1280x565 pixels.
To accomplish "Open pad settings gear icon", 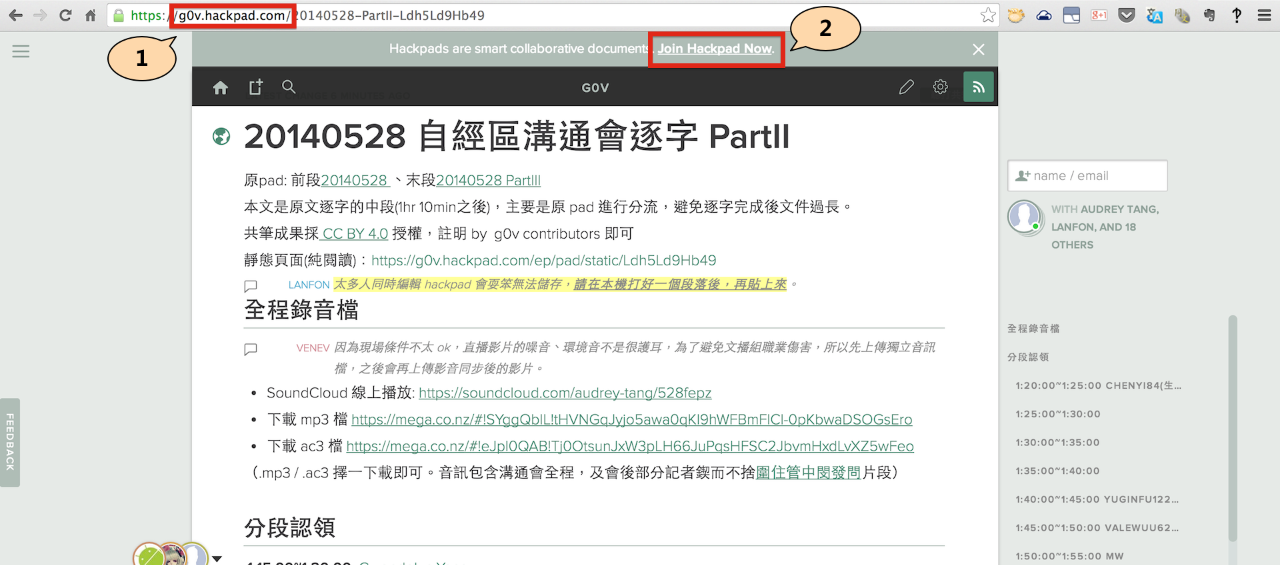I will pos(940,87).
